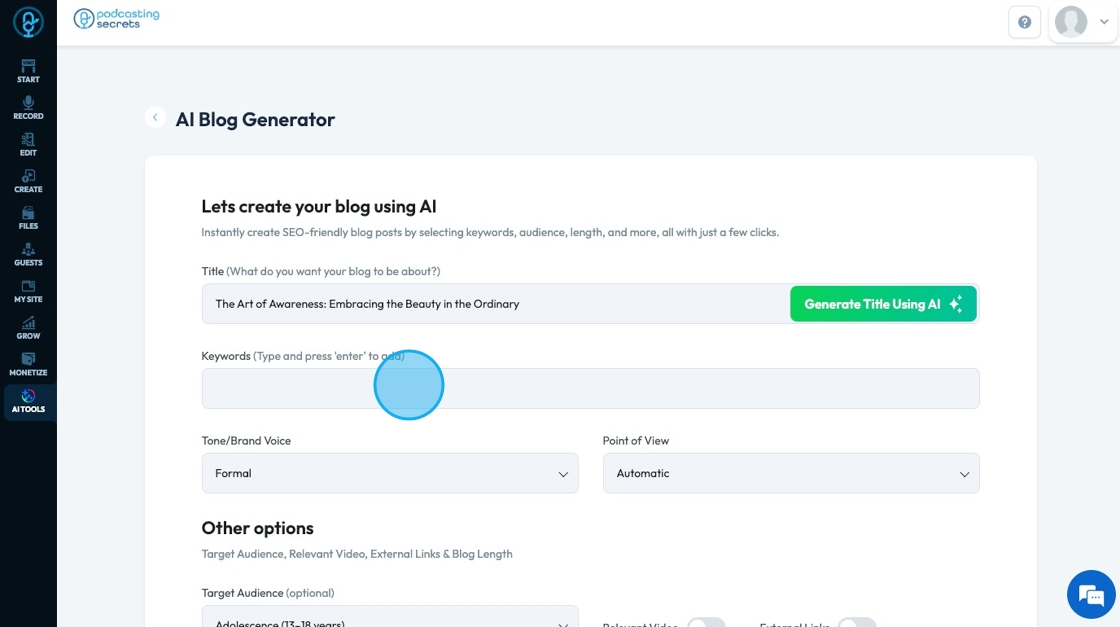Image resolution: width=1120 pixels, height=627 pixels.
Task: Open the Start section in sidebar
Action: (x=28, y=70)
